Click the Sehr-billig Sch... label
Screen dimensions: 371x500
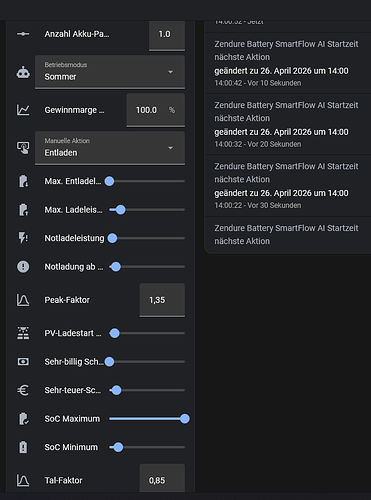(74, 362)
